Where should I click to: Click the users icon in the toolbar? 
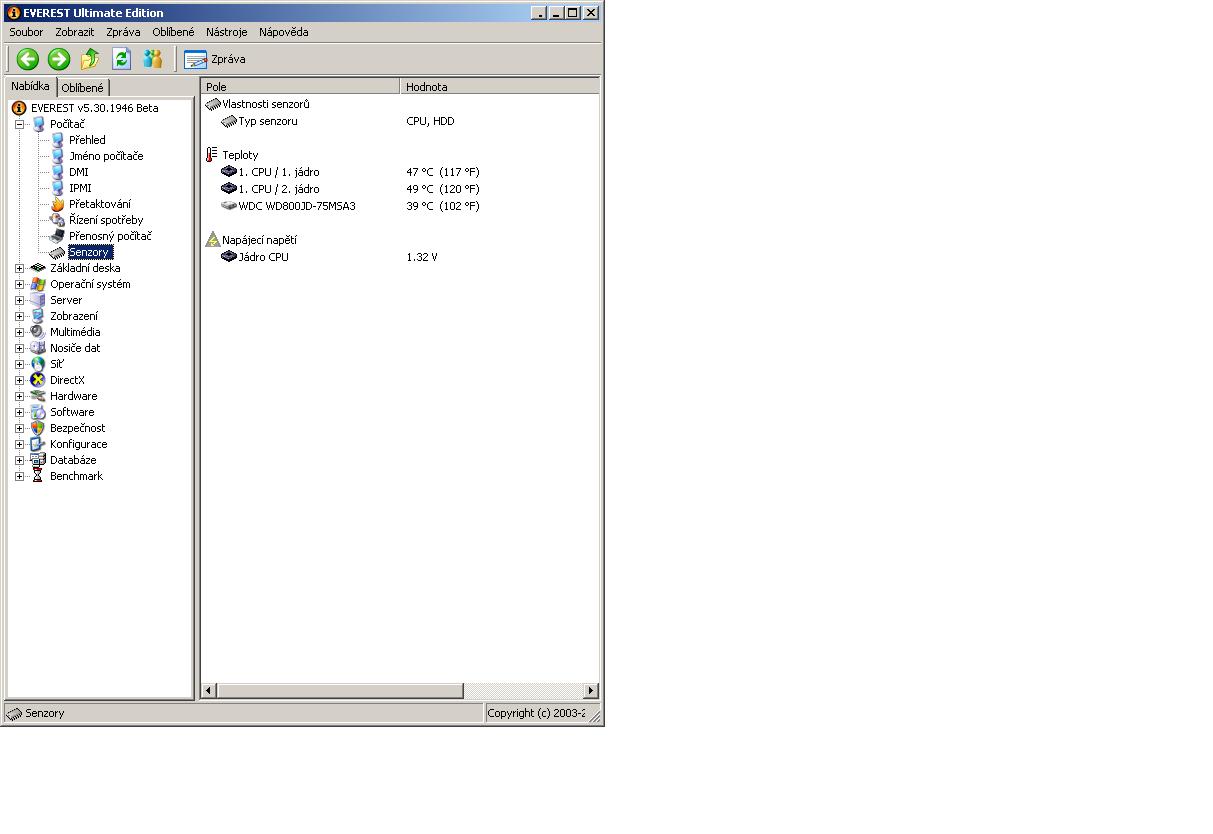click(152, 59)
